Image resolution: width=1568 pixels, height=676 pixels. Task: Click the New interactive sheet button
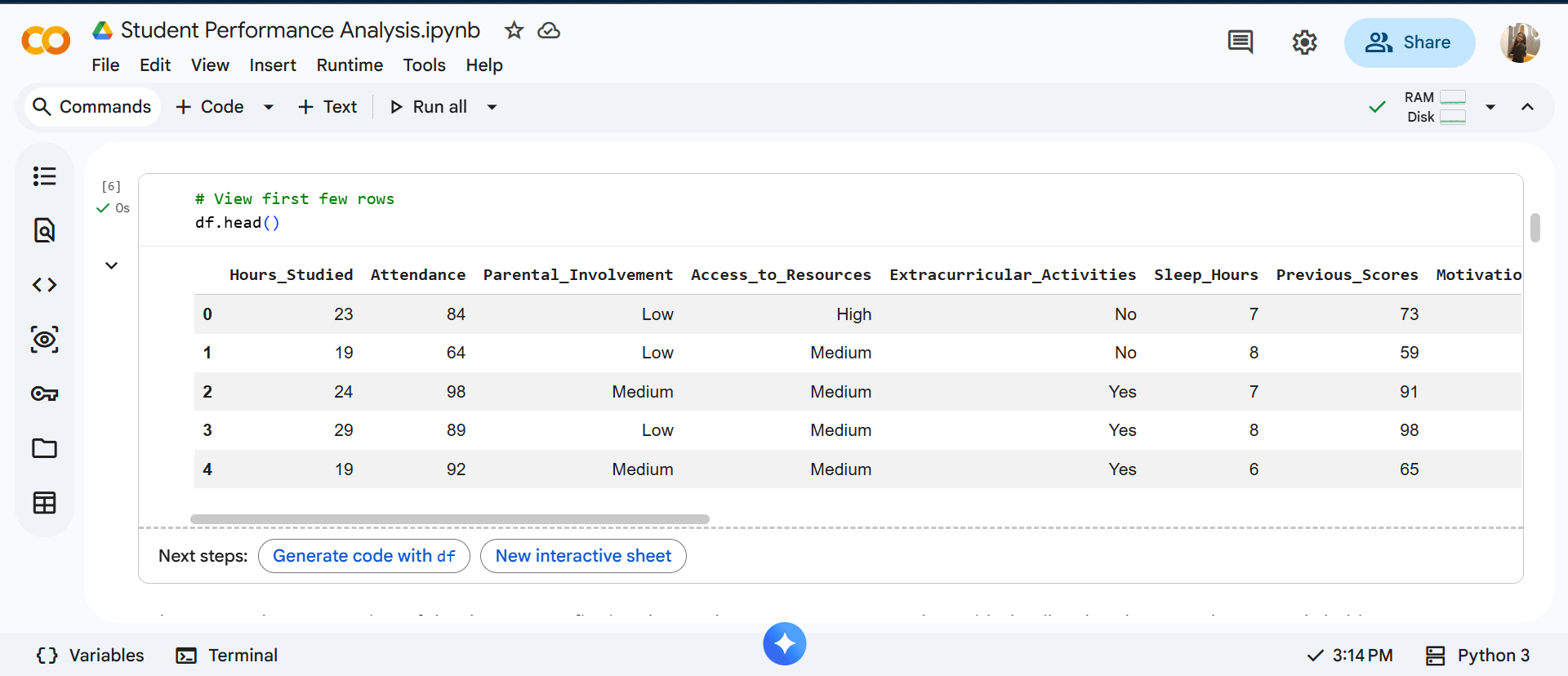583,556
